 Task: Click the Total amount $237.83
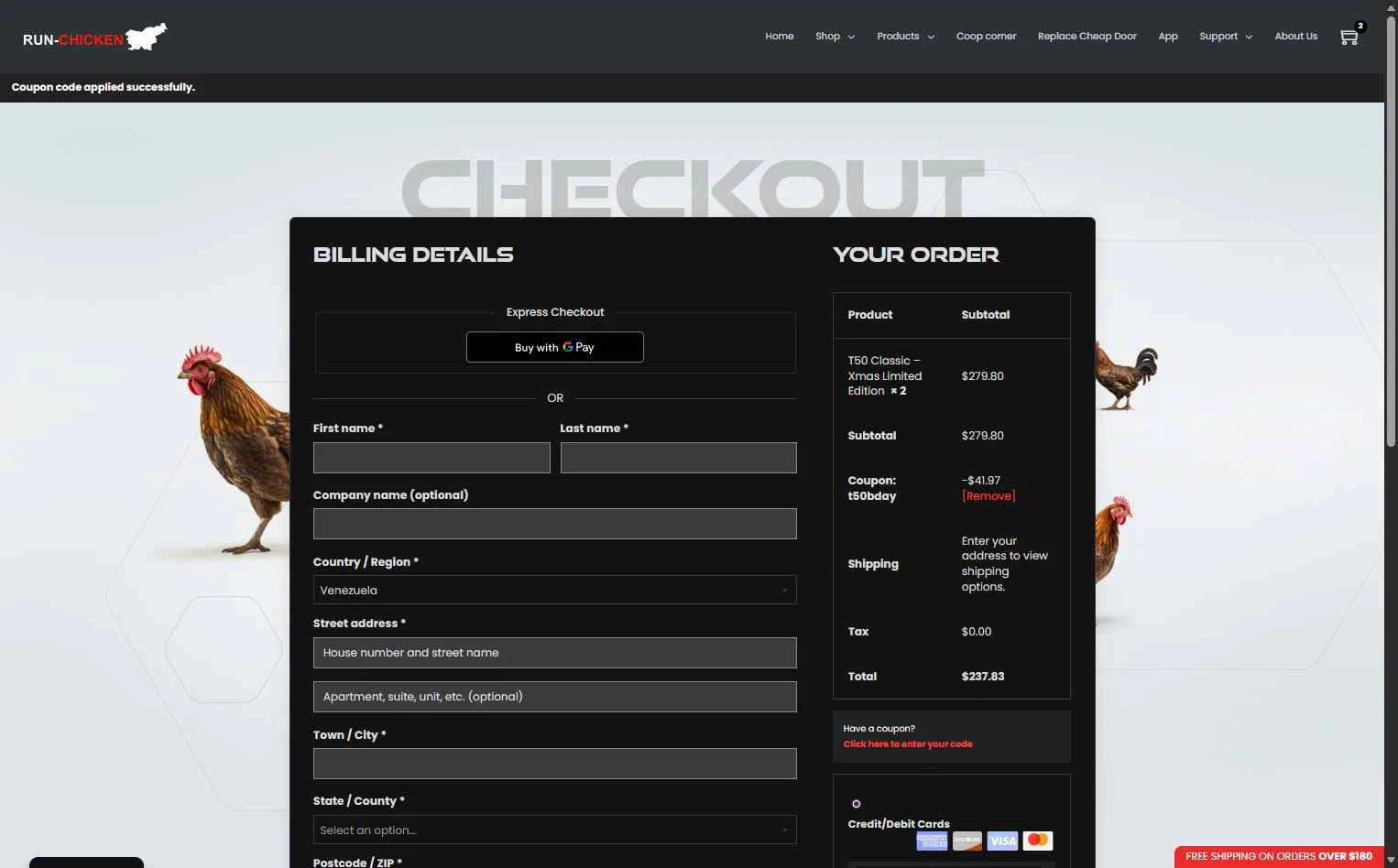click(983, 677)
